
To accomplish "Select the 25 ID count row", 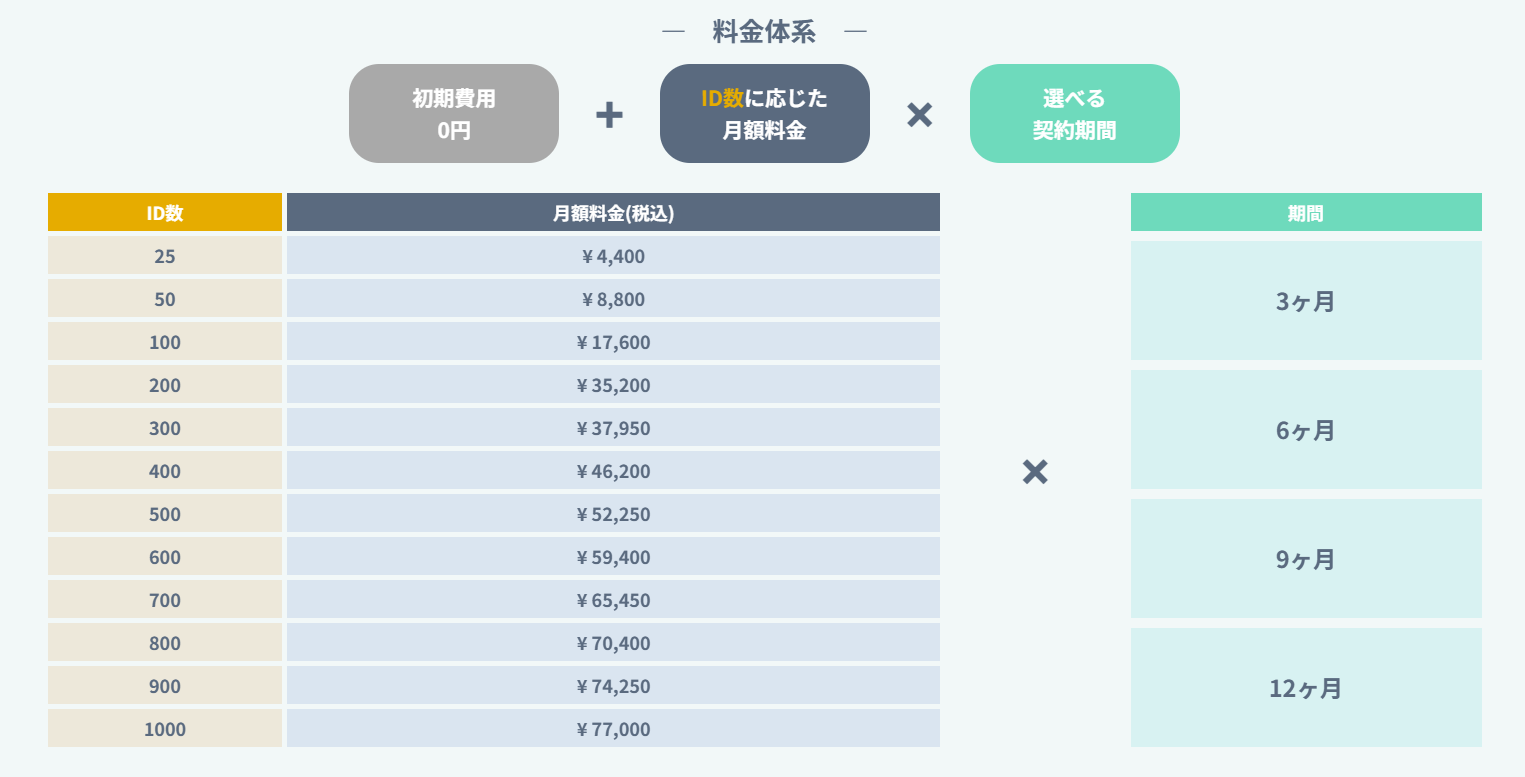I will 165,256.
